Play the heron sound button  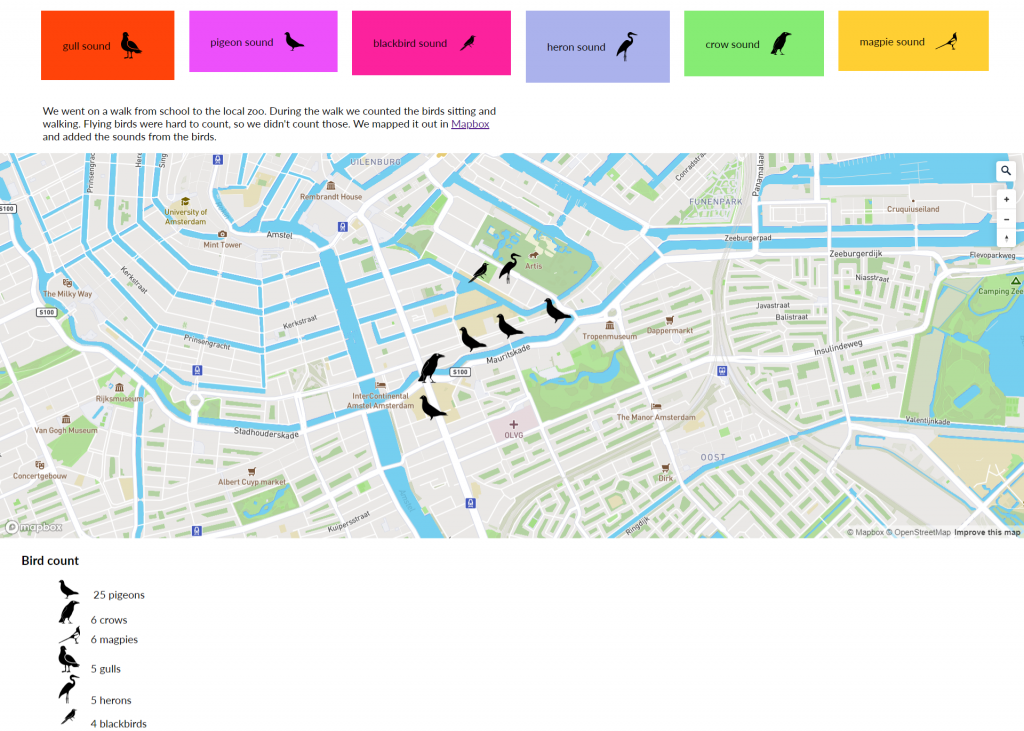[598, 46]
